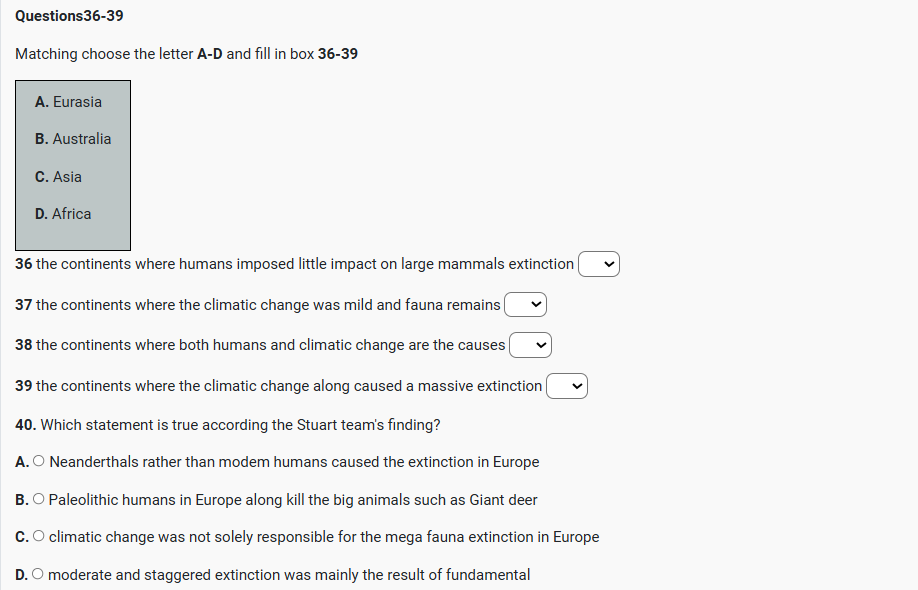Image resolution: width=918 pixels, height=590 pixels.
Task: Expand the question 37 answer dropdown
Action: tap(526, 304)
